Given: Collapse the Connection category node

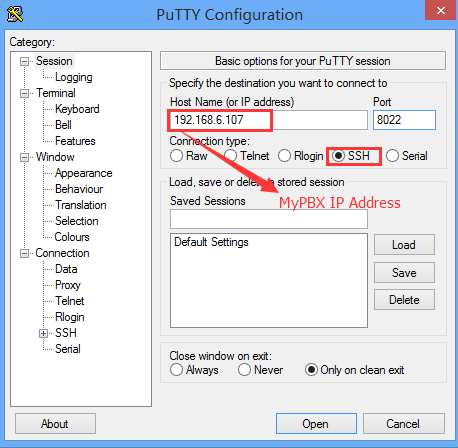Looking at the screenshot, I should tap(24, 254).
